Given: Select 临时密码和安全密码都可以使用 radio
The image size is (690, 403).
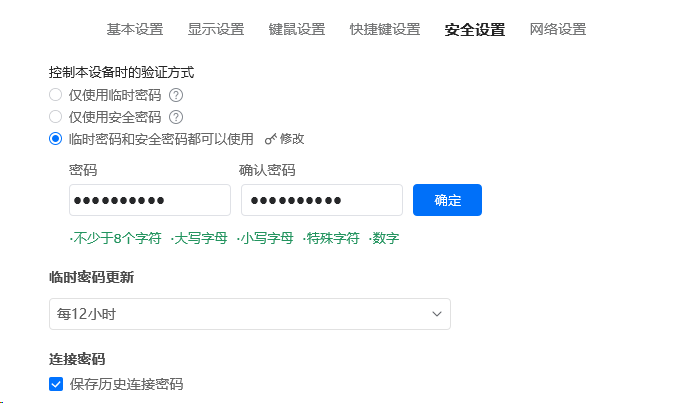Looking at the screenshot, I should [55, 139].
